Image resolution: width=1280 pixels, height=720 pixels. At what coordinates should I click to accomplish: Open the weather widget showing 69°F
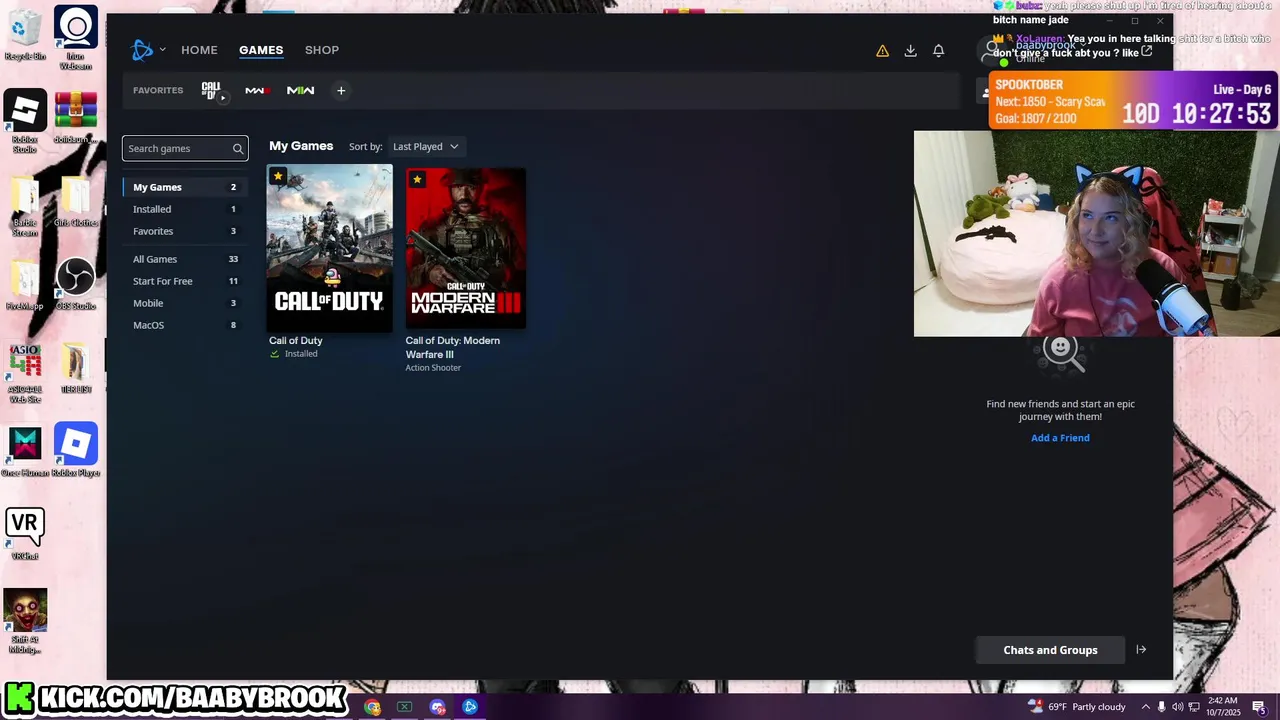pyautogui.click(x=1076, y=707)
